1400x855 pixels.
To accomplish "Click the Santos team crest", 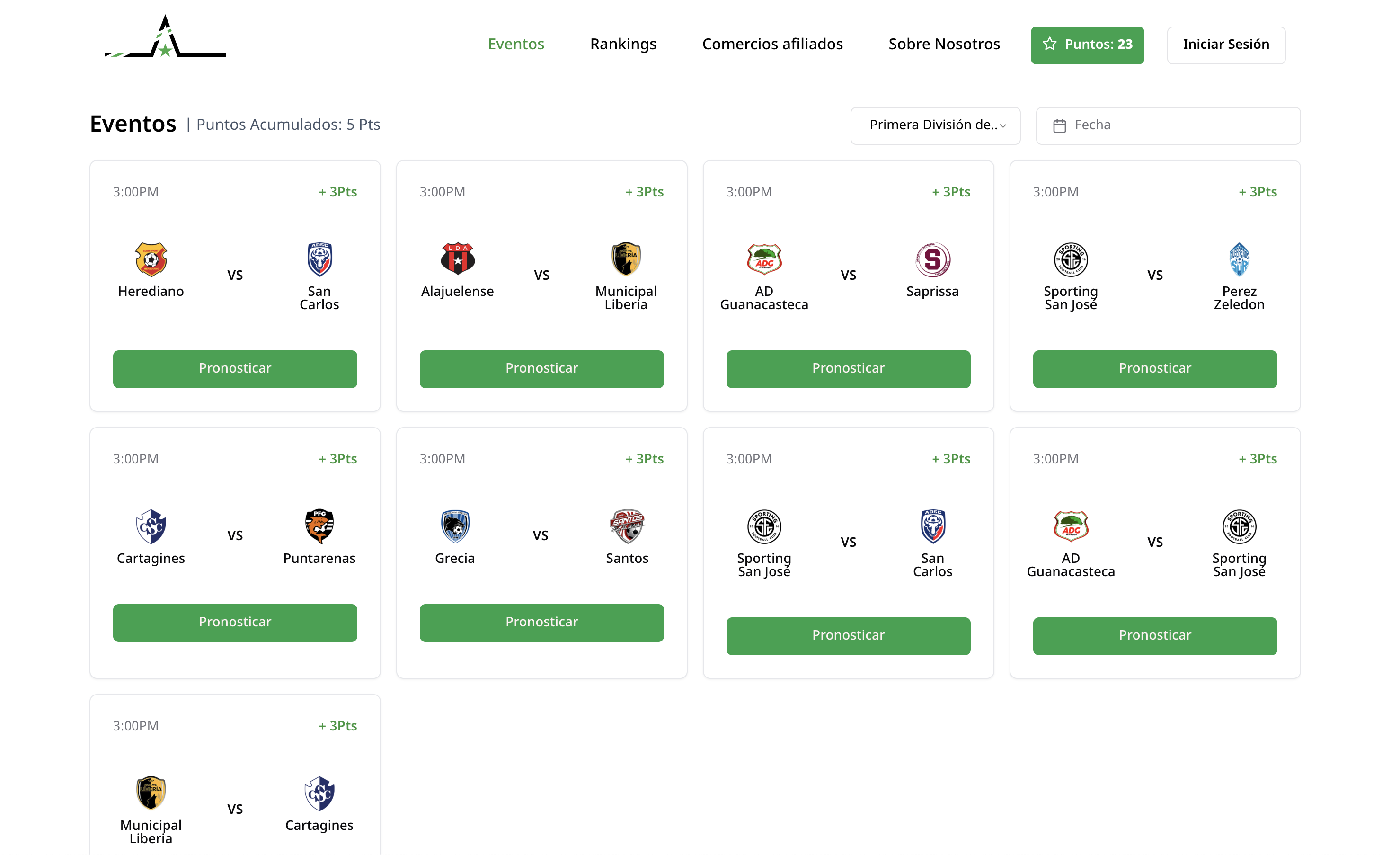I will tap(627, 526).
